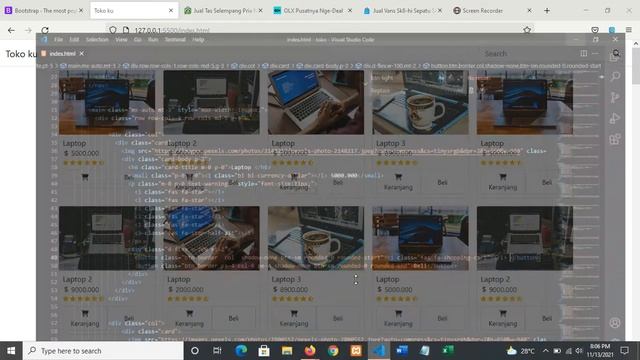This screenshot has height=360, width=640.
Task: Close the Toko ku browser tab
Action: (171, 11)
